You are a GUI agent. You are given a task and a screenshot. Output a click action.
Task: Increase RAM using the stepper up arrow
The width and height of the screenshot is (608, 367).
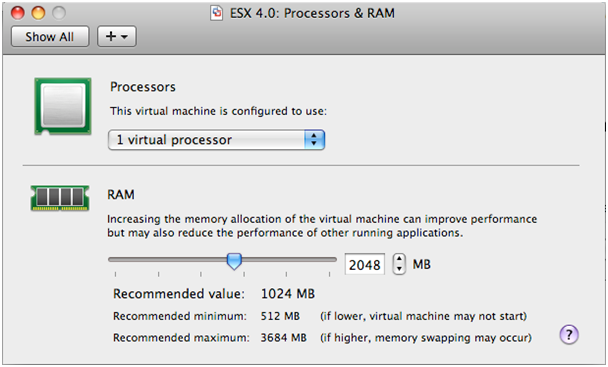399,259
